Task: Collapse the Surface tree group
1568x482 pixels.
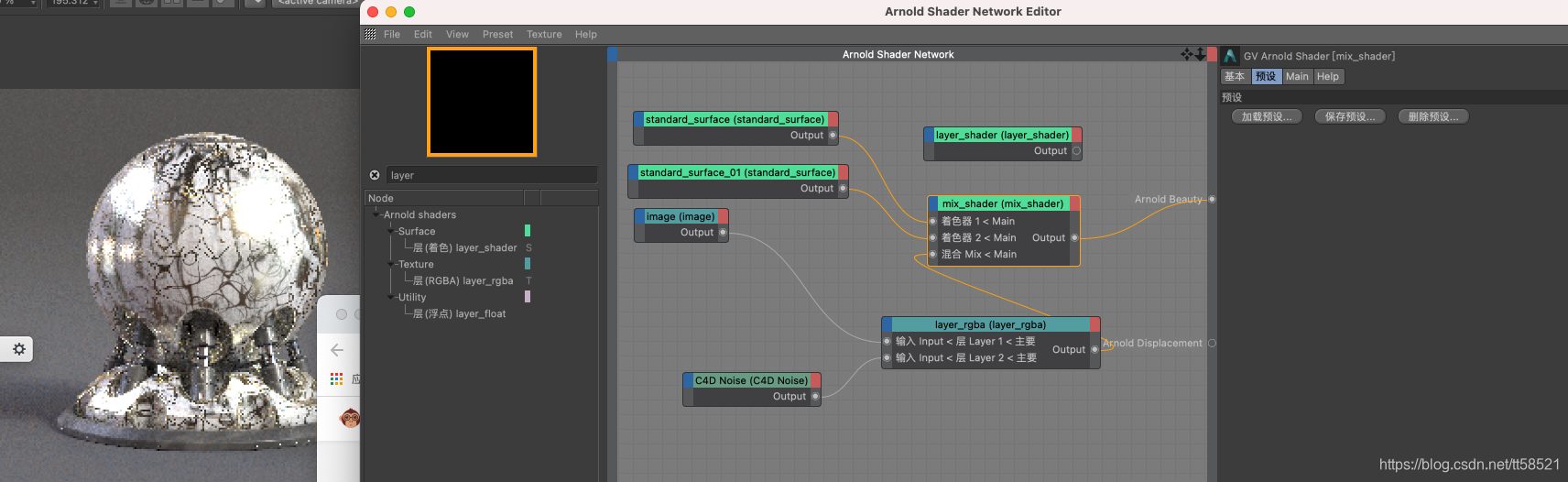Action: (x=391, y=231)
